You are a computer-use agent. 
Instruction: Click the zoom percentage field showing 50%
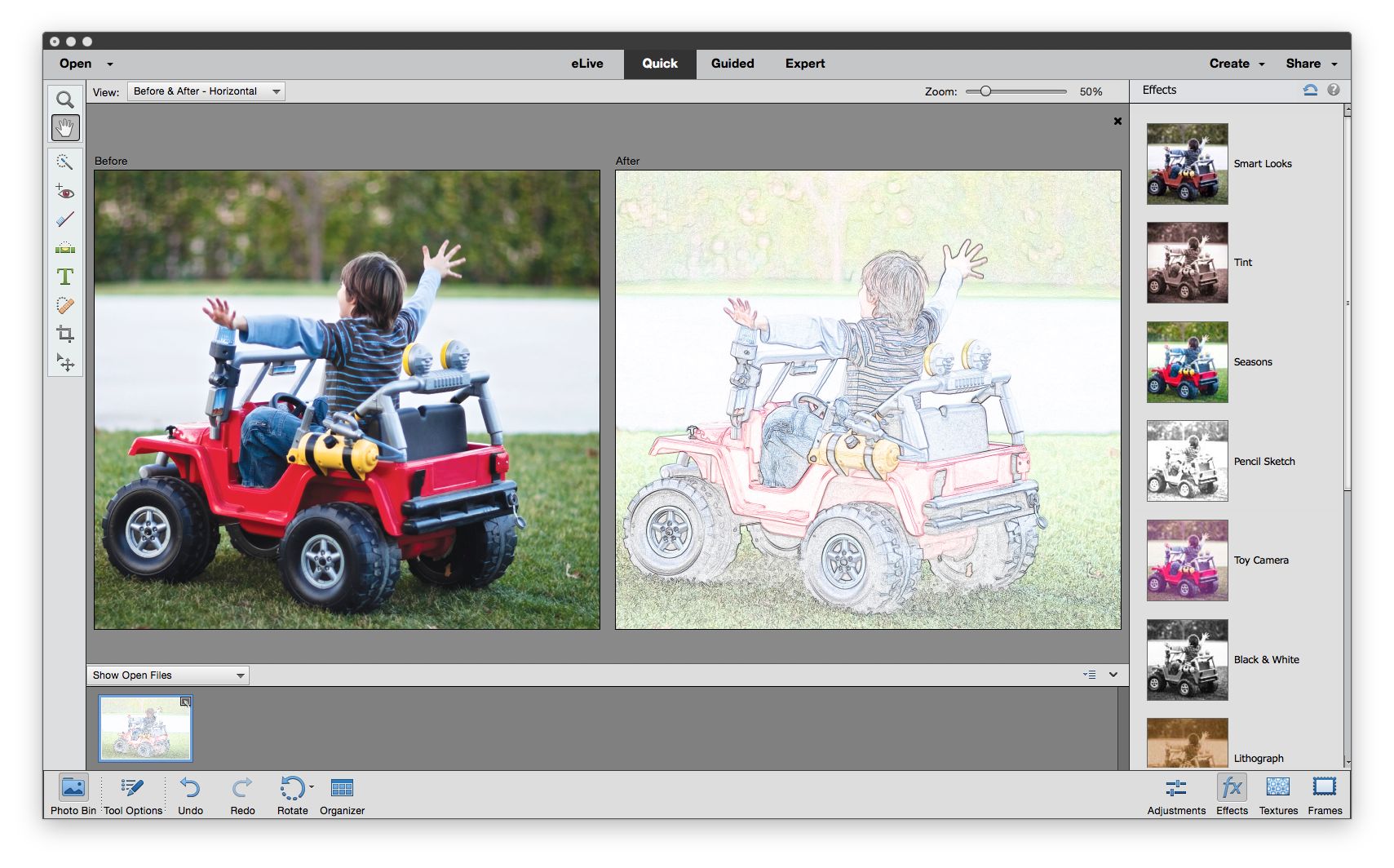[1091, 92]
